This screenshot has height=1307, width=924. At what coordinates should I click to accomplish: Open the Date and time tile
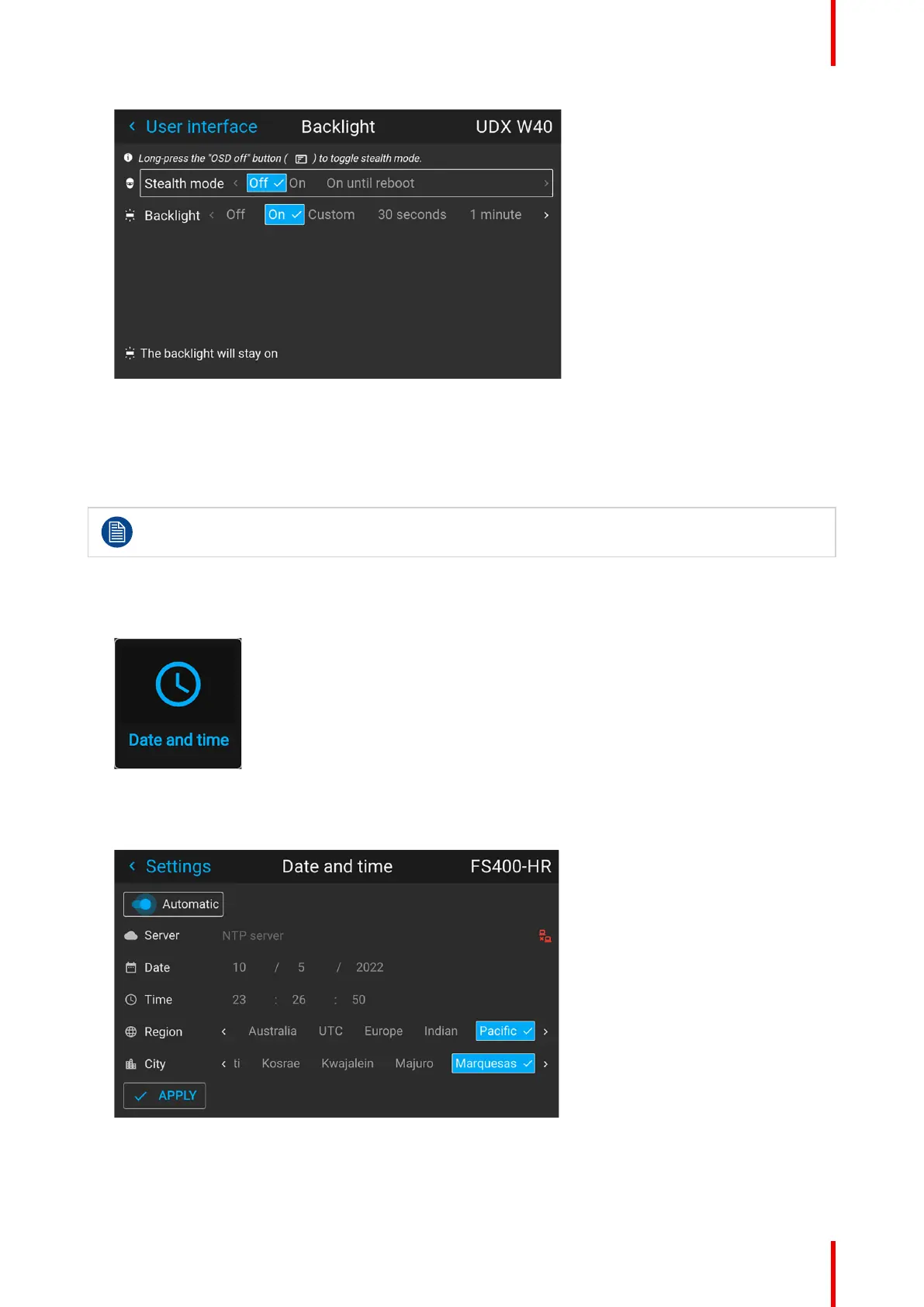[178, 704]
